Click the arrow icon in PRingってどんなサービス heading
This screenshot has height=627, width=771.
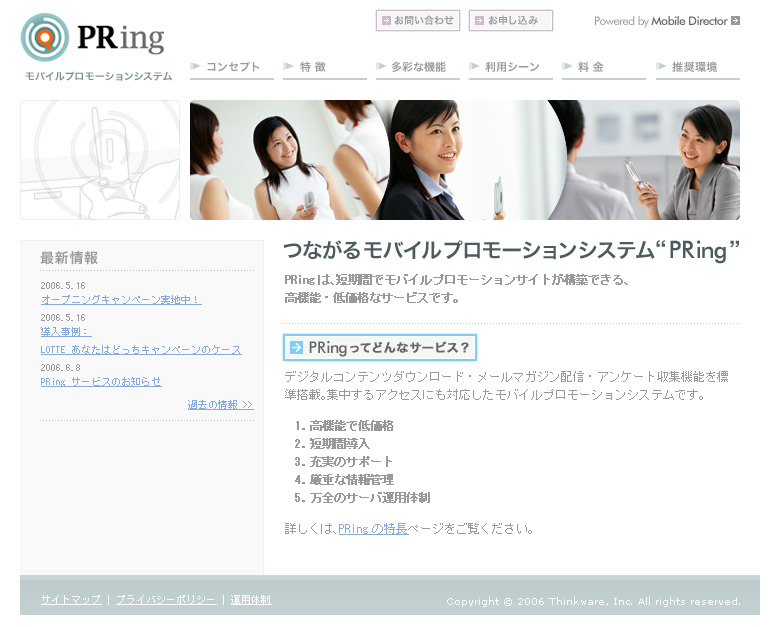point(296,348)
